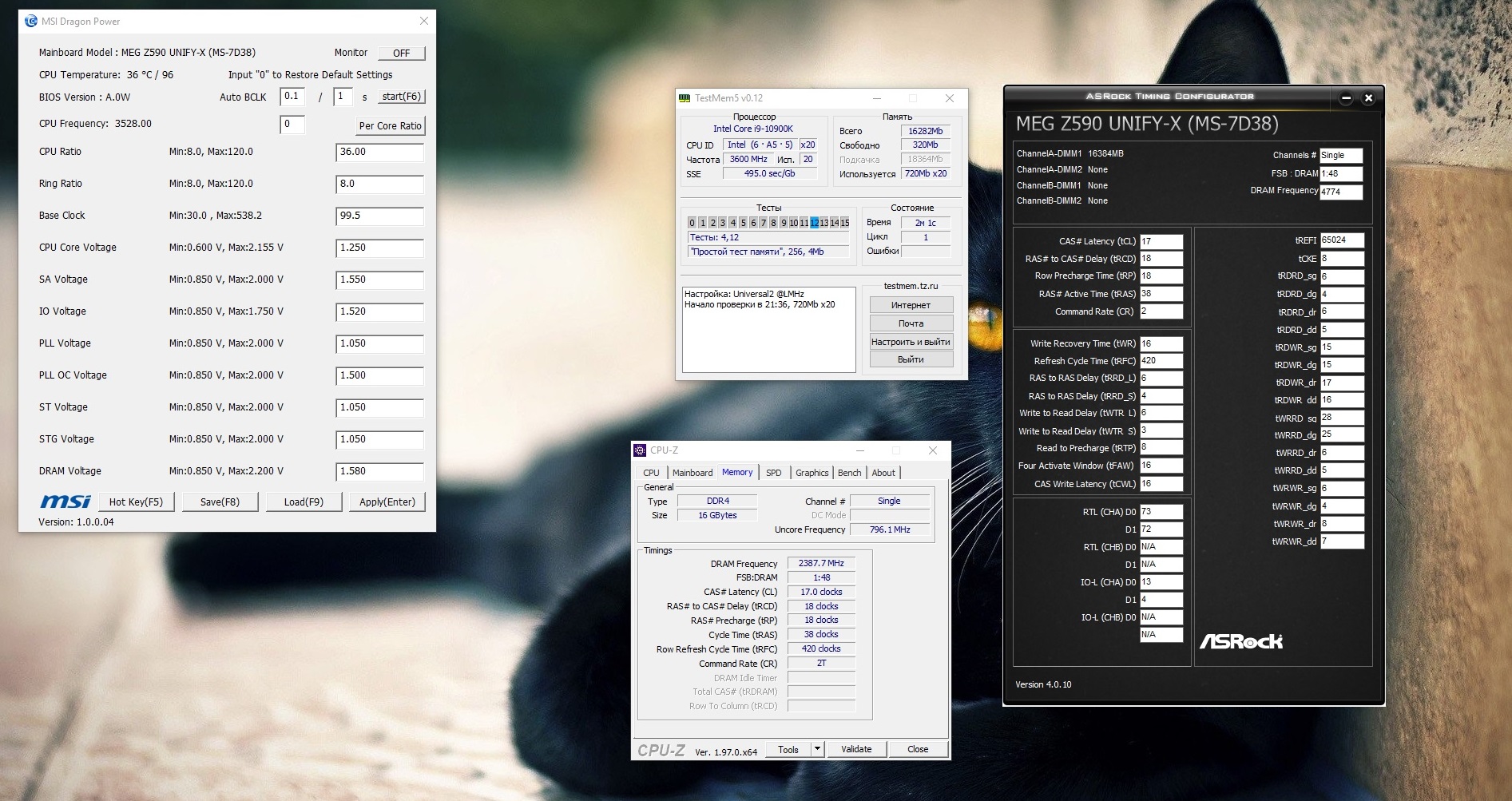1512x801 pixels.
Task: Click the Save(F8) button
Action: tap(220, 502)
